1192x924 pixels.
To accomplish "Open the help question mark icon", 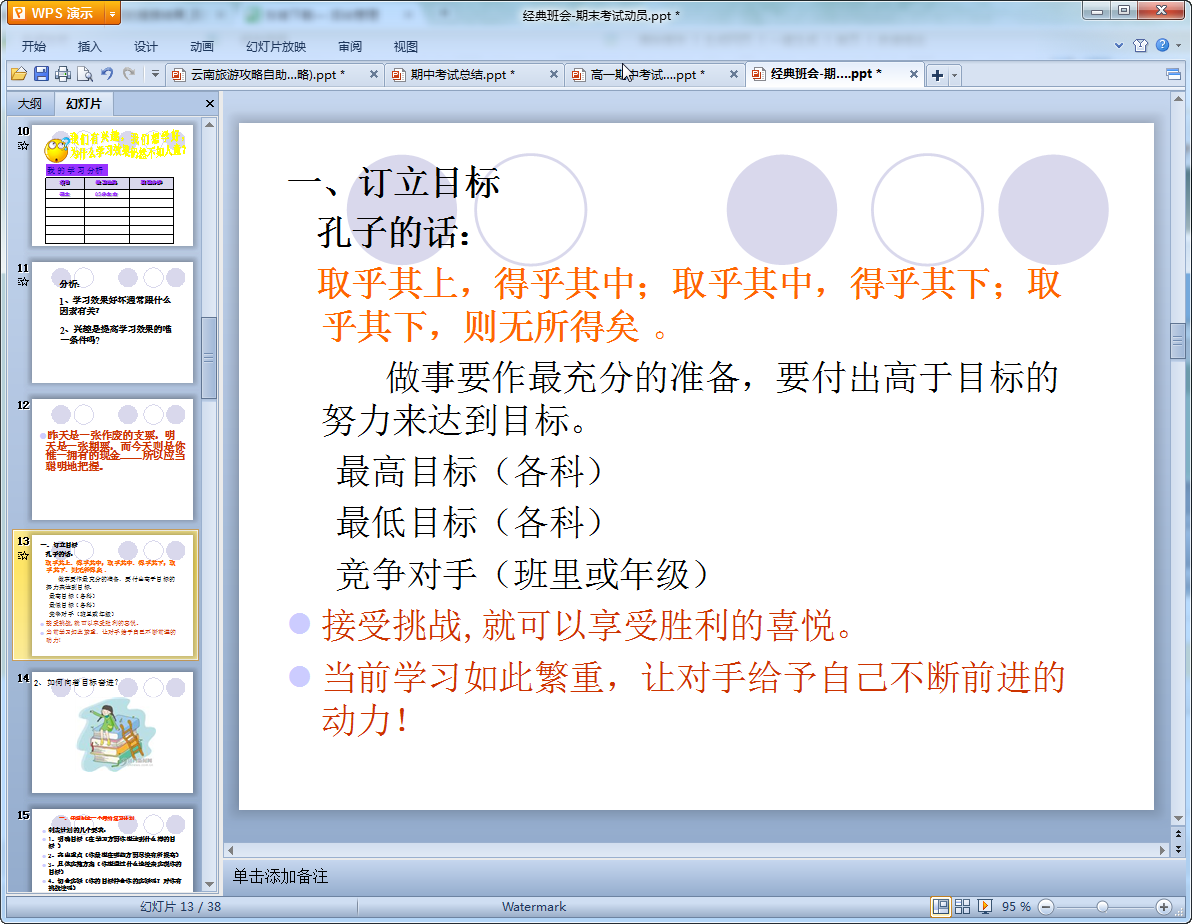I will point(1162,46).
